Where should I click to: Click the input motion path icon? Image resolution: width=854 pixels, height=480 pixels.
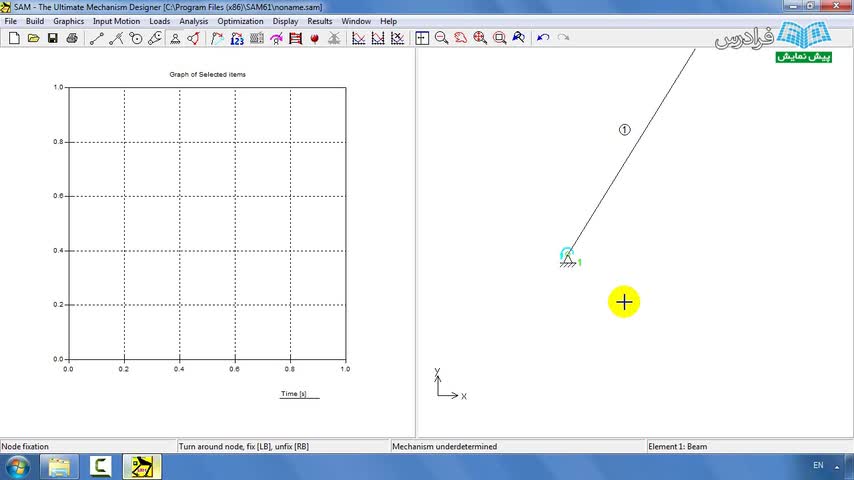point(217,38)
